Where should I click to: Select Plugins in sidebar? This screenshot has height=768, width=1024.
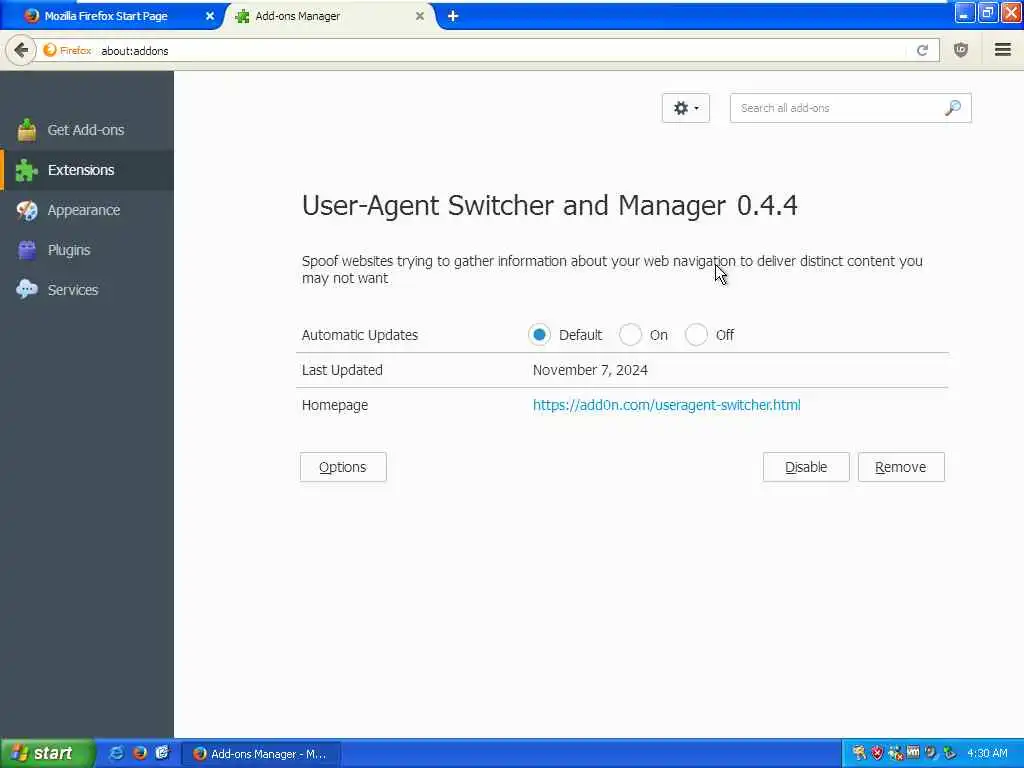(x=87, y=250)
